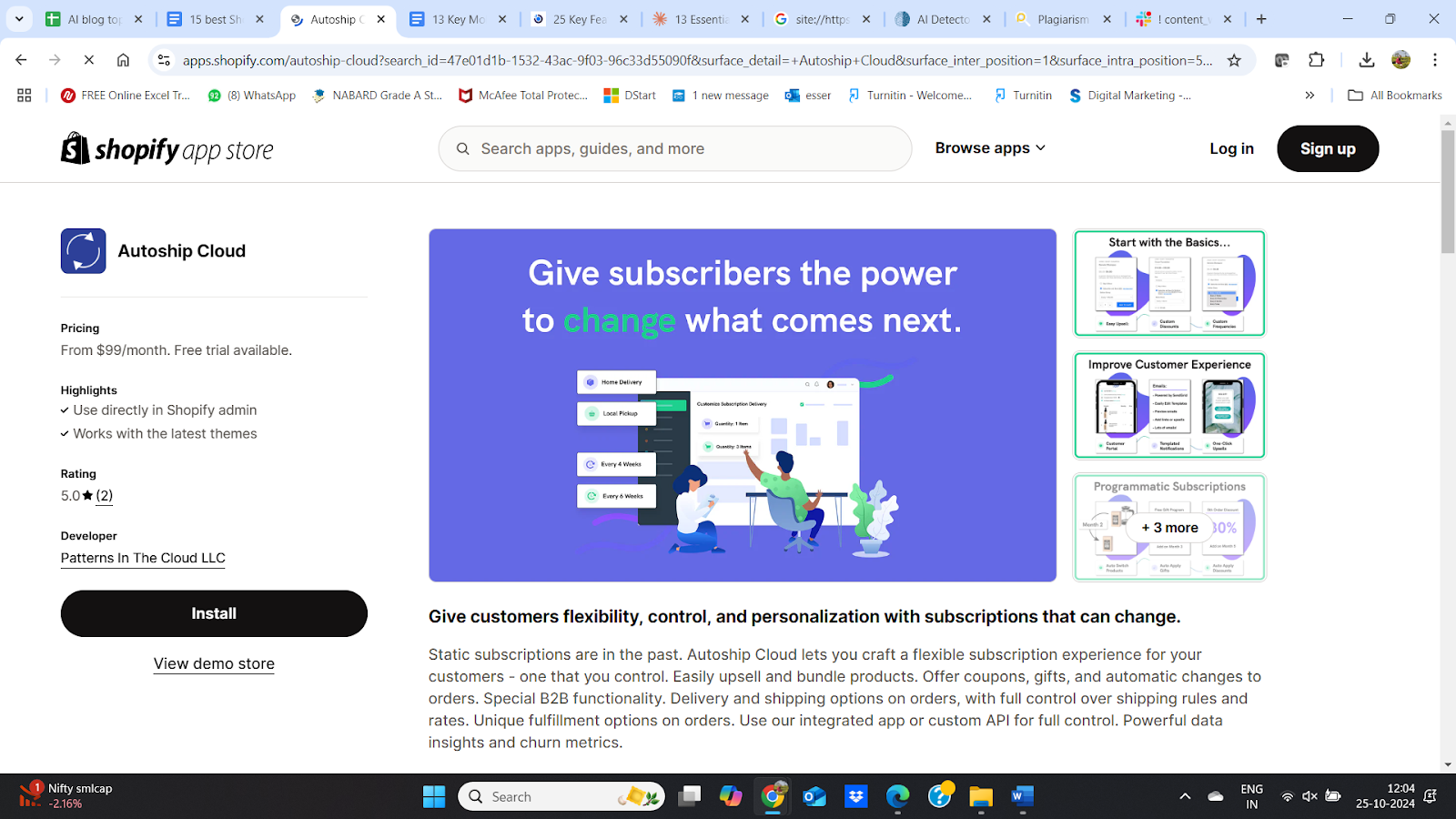Open the Chrome three-dot menu
The width and height of the screenshot is (1456, 819).
coord(1435,60)
